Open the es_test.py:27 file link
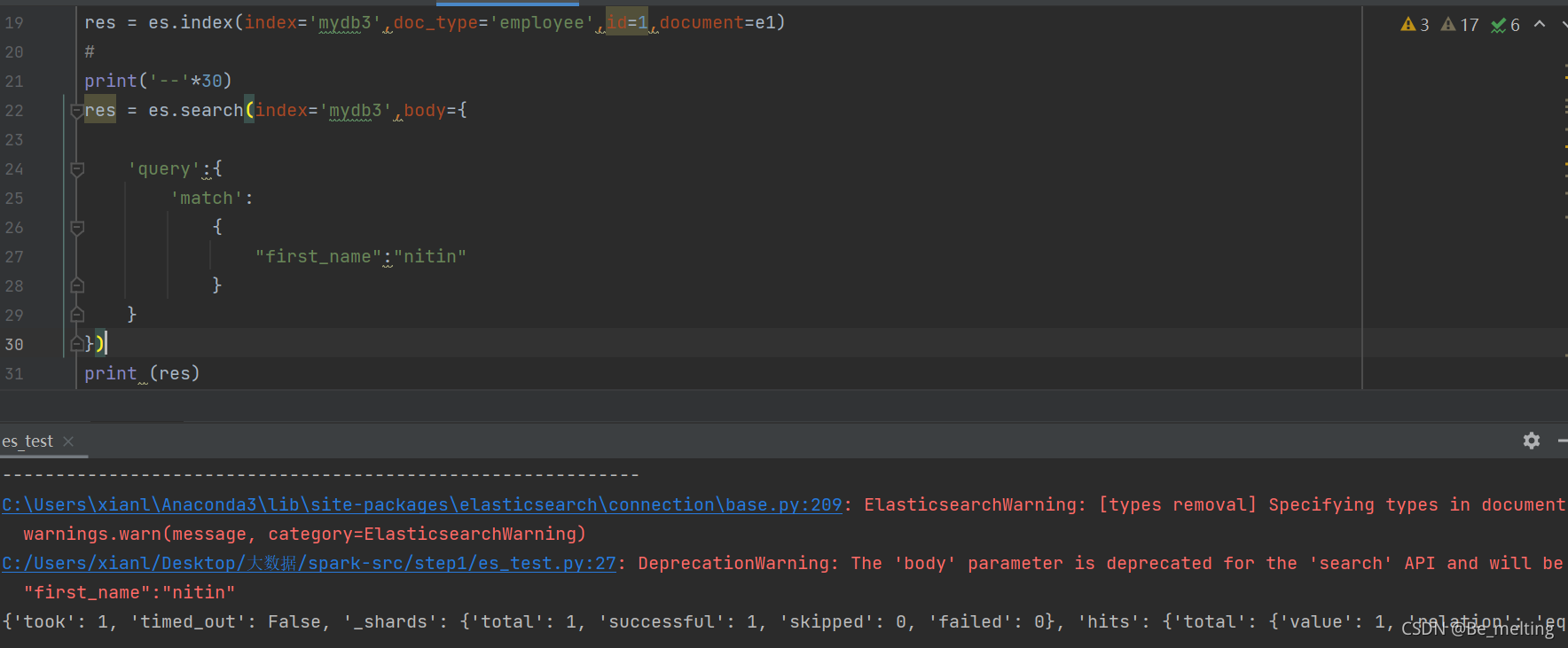This screenshot has height=648, width=1568. pos(309,563)
